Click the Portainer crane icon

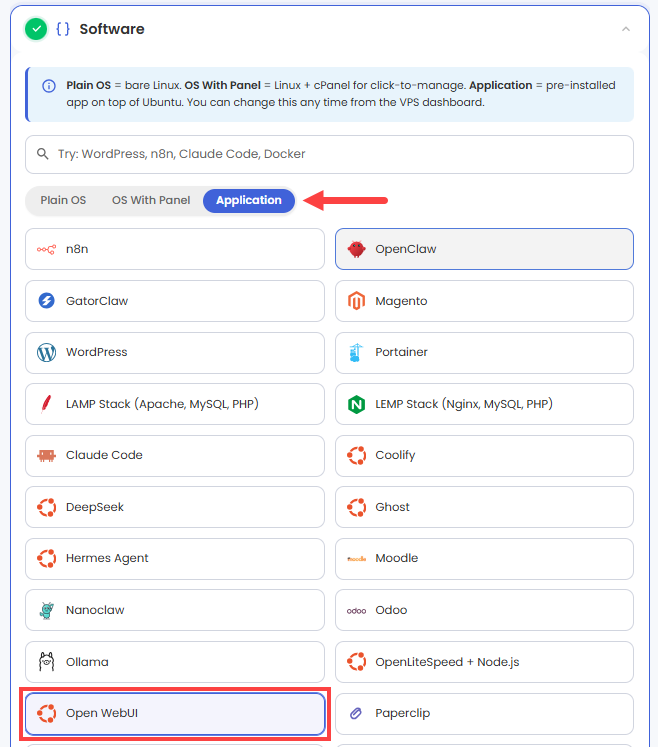pos(356,353)
